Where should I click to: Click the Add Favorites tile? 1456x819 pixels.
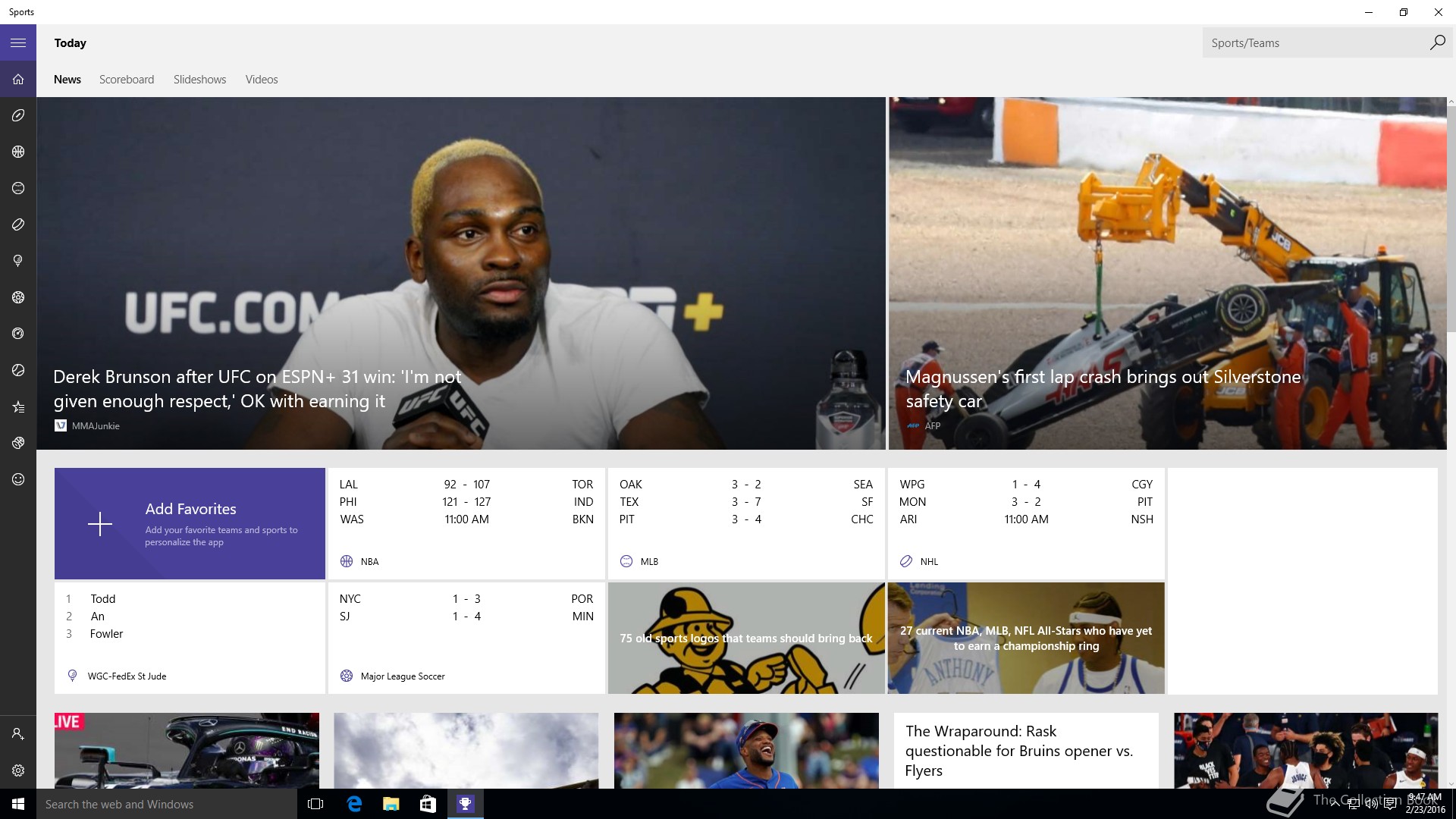point(190,524)
